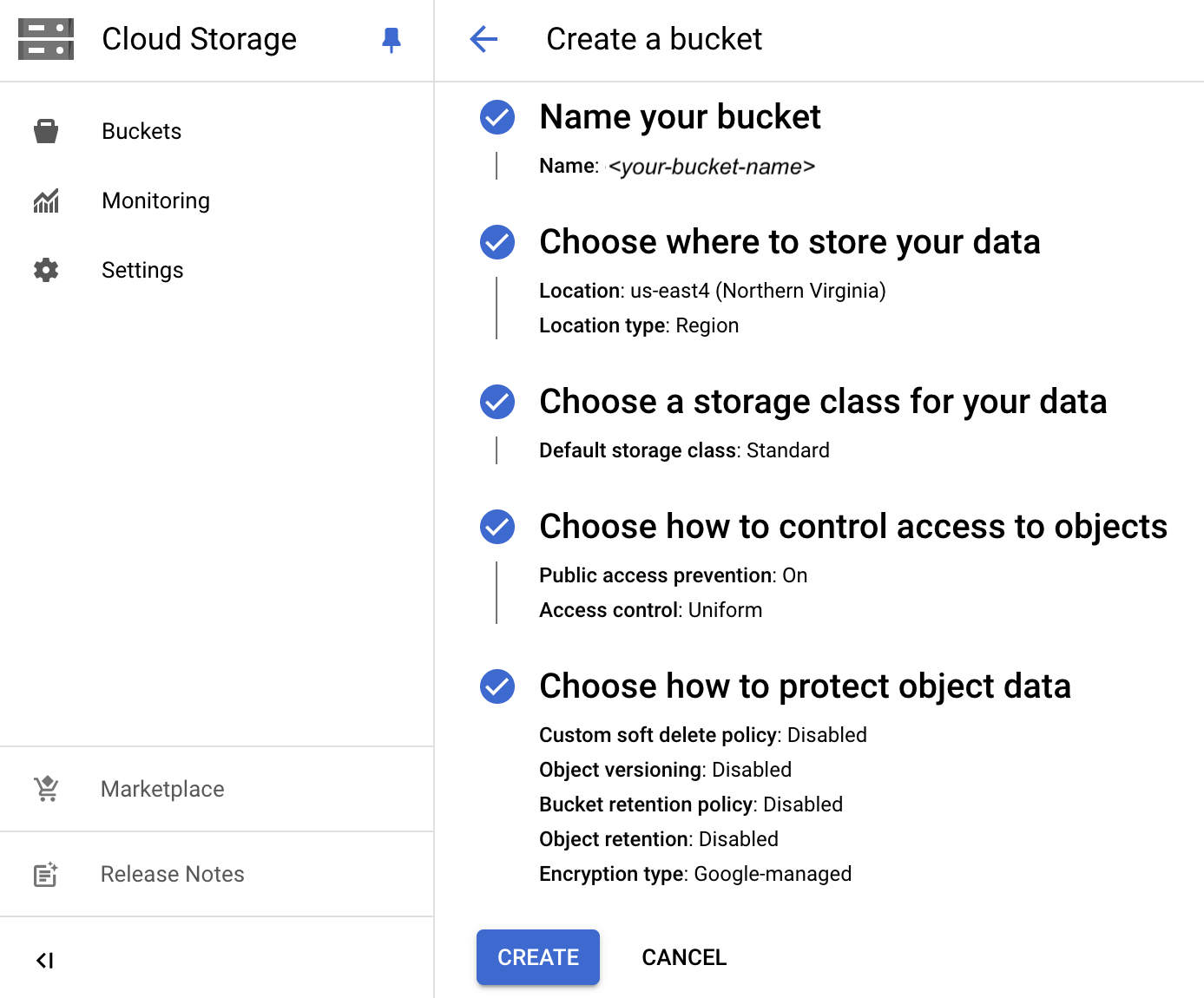This screenshot has width=1204, height=998.
Task: Expand Choose how to control access section
Action: pyautogui.click(x=852, y=527)
